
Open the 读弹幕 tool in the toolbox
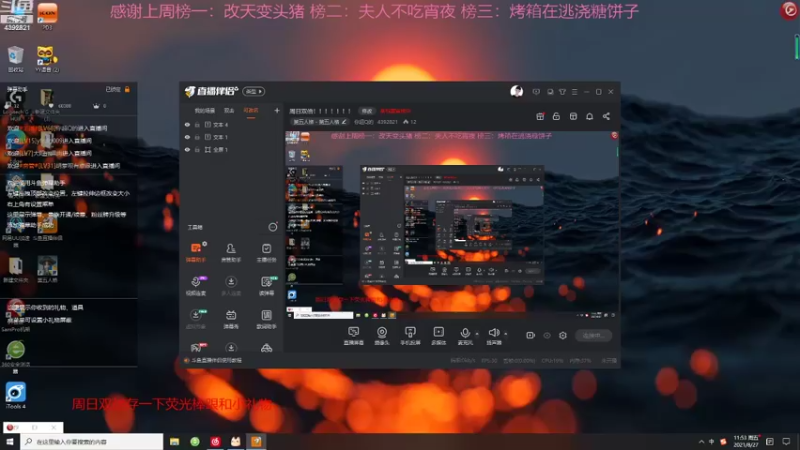266,285
